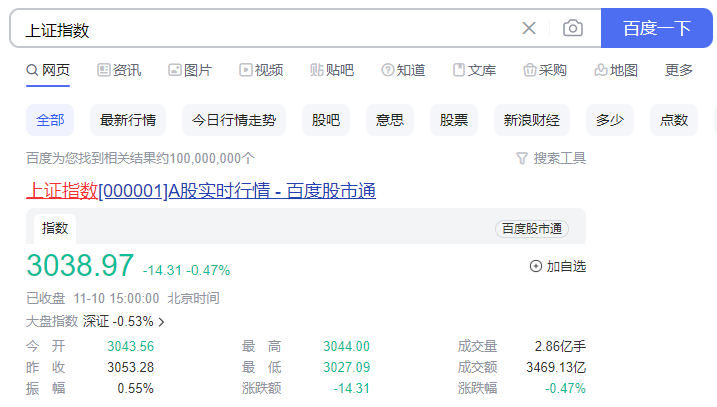
Task: Go to the 知道 tab
Action: (403, 70)
